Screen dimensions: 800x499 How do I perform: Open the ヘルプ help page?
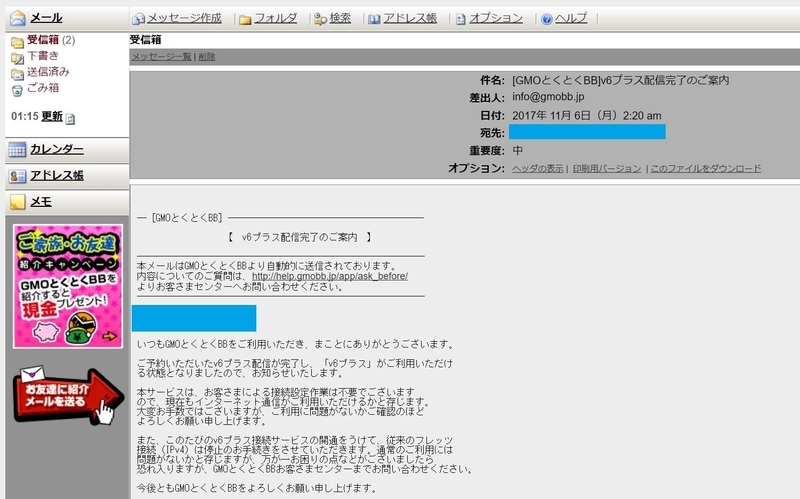tap(571, 18)
